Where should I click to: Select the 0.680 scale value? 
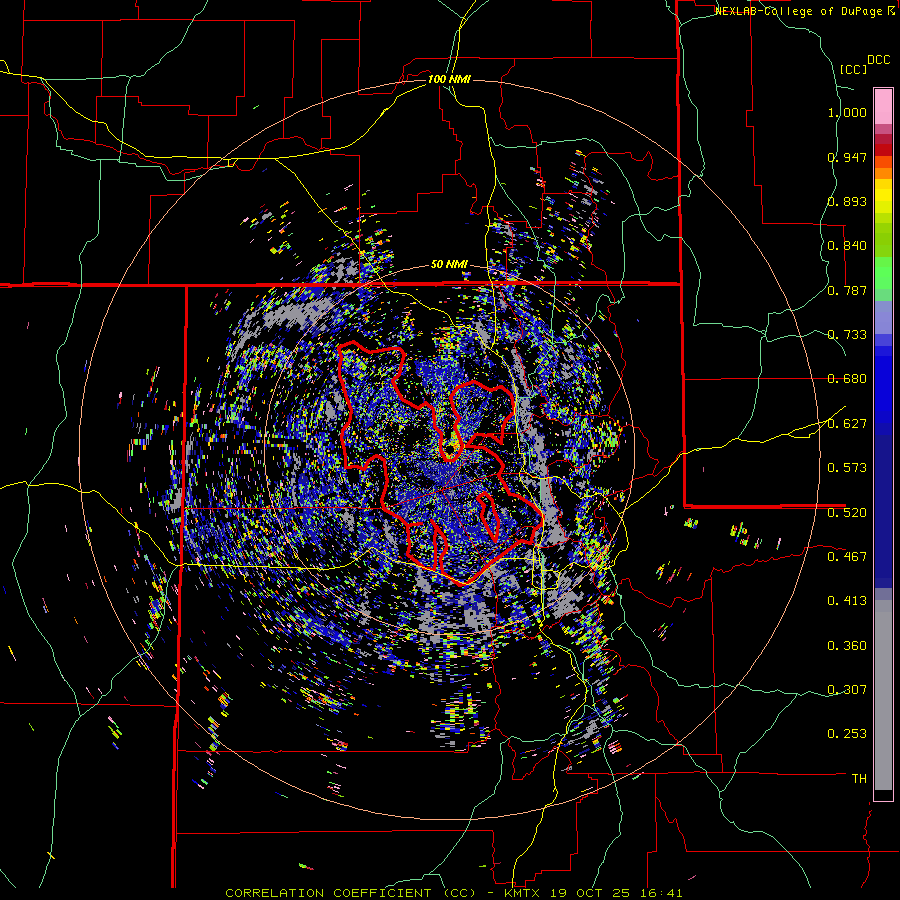(x=847, y=379)
